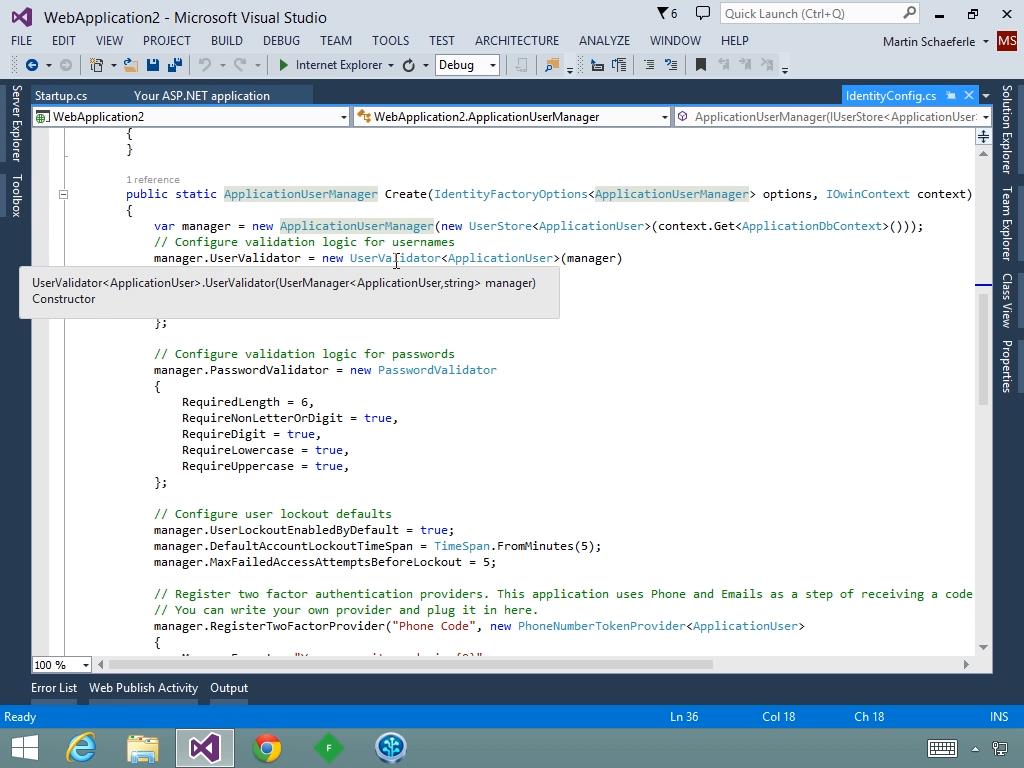
Task: Open Internet Explorer from the taskbar
Action: 81,748
